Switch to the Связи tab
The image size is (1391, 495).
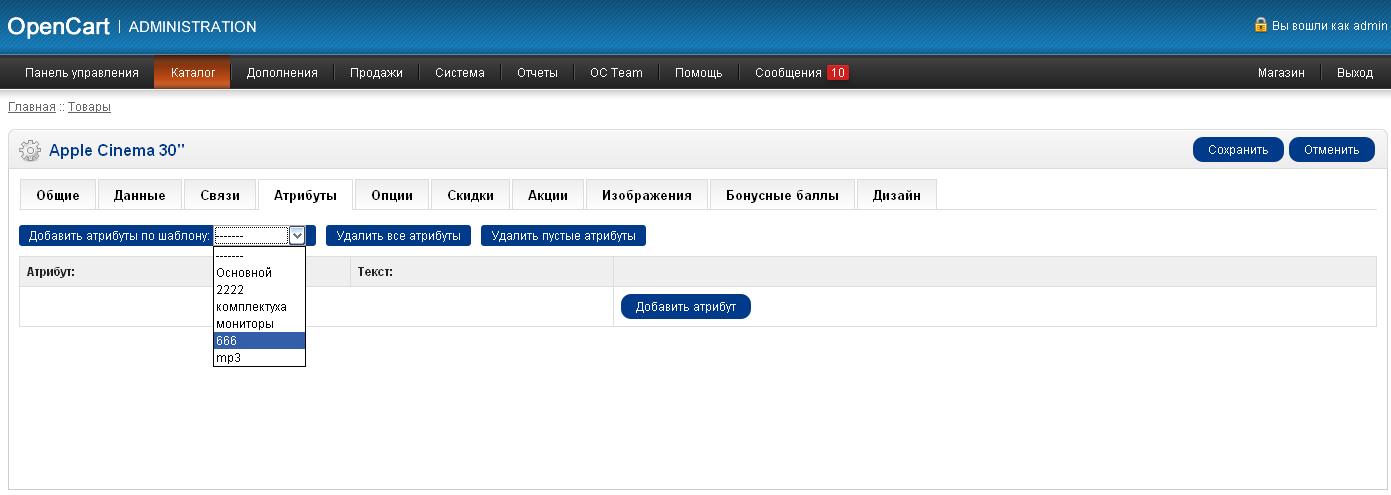point(220,195)
